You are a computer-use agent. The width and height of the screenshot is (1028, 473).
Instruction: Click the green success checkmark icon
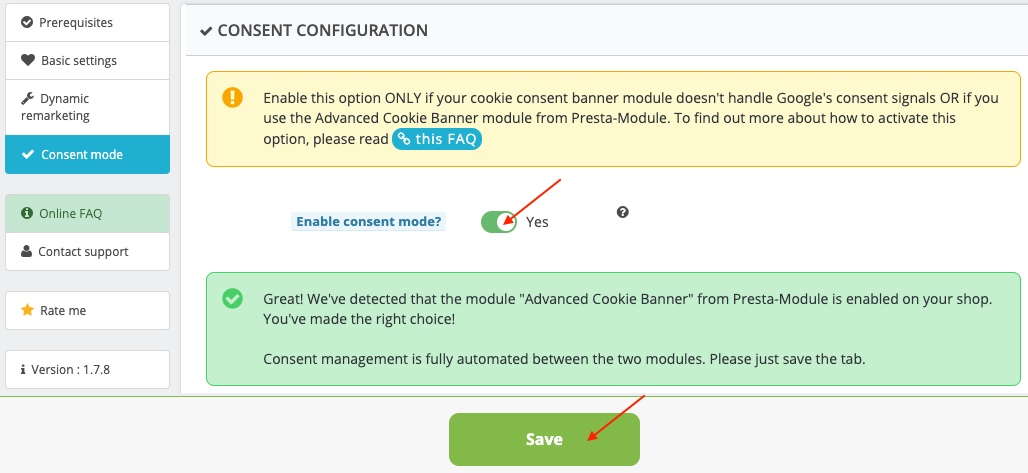point(232,299)
